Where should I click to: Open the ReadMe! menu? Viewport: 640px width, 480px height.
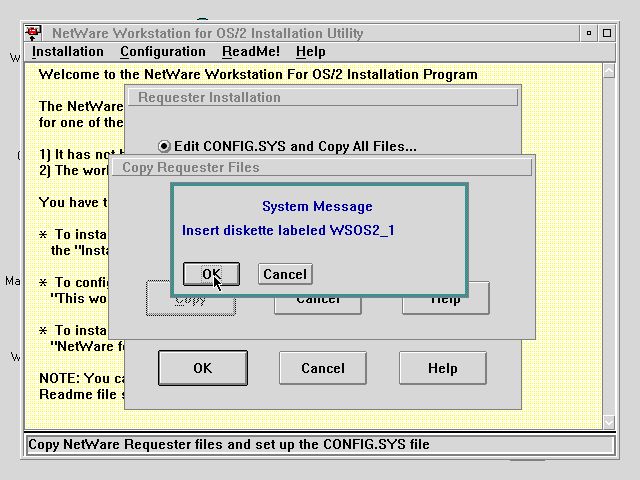250,51
